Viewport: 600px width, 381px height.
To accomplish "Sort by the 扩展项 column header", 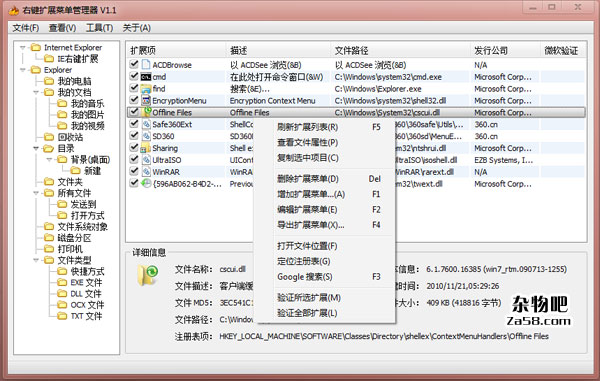I will click(176, 50).
